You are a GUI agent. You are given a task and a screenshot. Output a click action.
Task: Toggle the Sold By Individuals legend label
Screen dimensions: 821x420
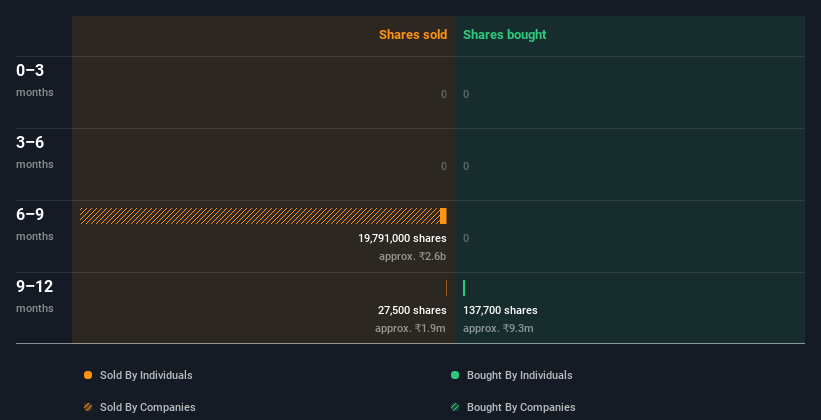pos(146,375)
